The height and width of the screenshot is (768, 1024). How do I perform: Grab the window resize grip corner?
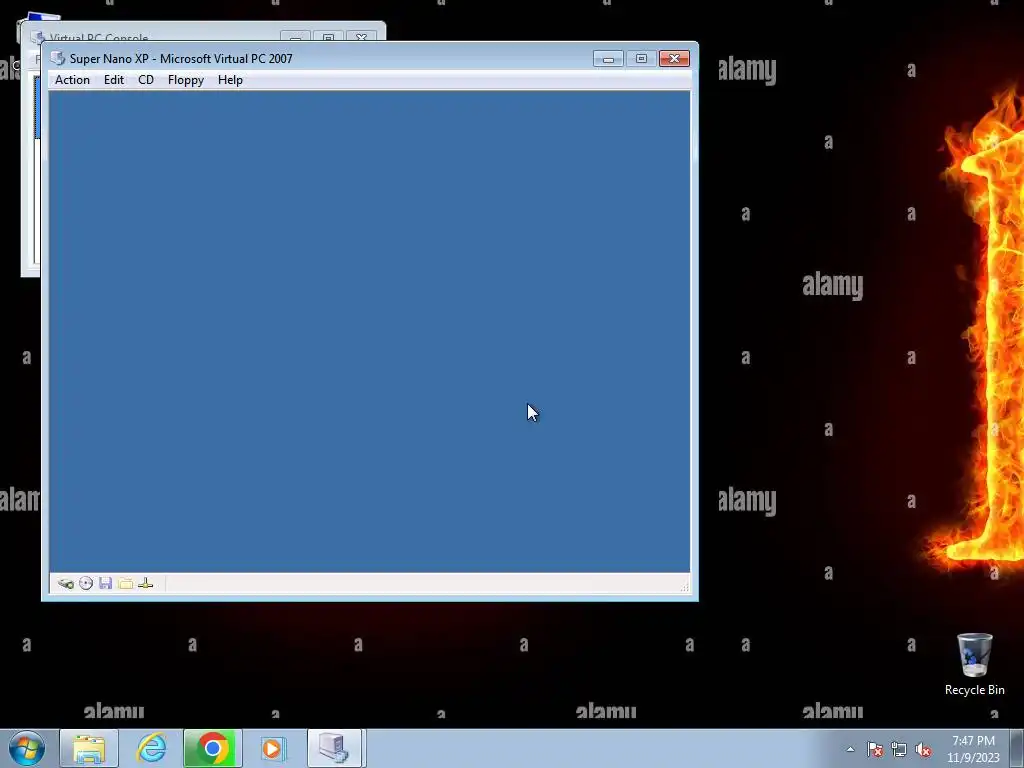[684, 587]
